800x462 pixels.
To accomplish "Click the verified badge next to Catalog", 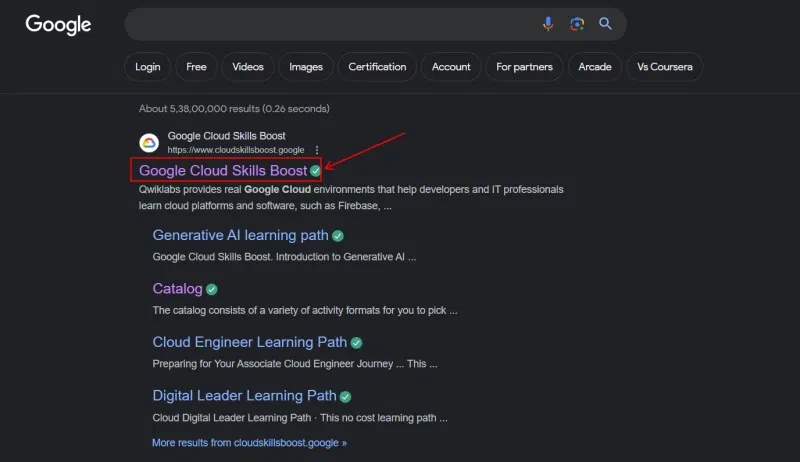I will pyautogui.click(x=212, y=289).
